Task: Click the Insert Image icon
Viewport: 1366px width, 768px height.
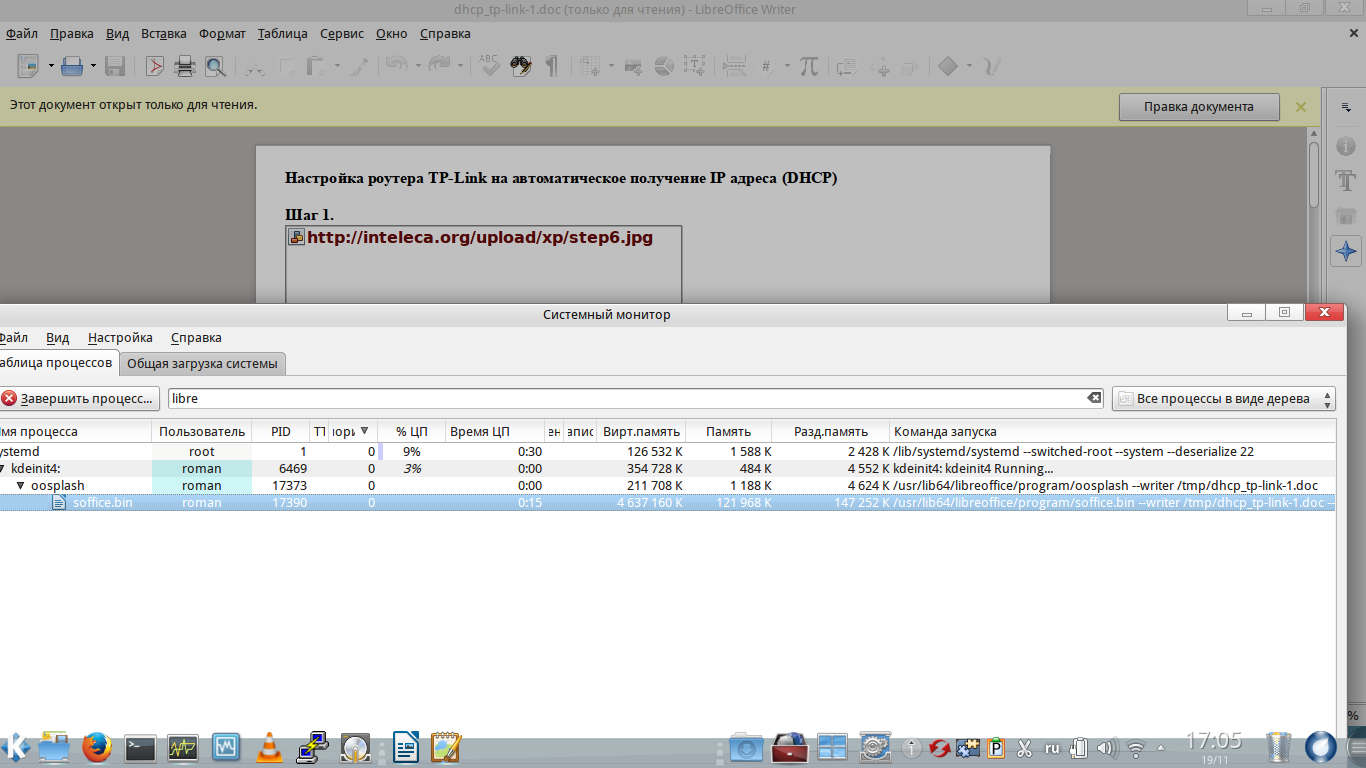Action: (x=633, y=66)
